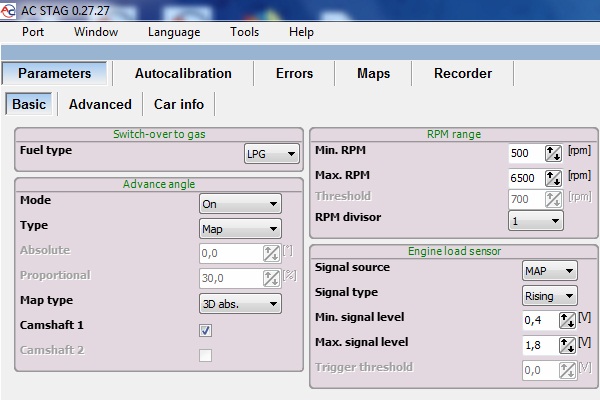The height and width of the screenshot is (400, 600).
Task: Open the Map type dropdown
Action: pyautogui.click(x=240, y=303)
